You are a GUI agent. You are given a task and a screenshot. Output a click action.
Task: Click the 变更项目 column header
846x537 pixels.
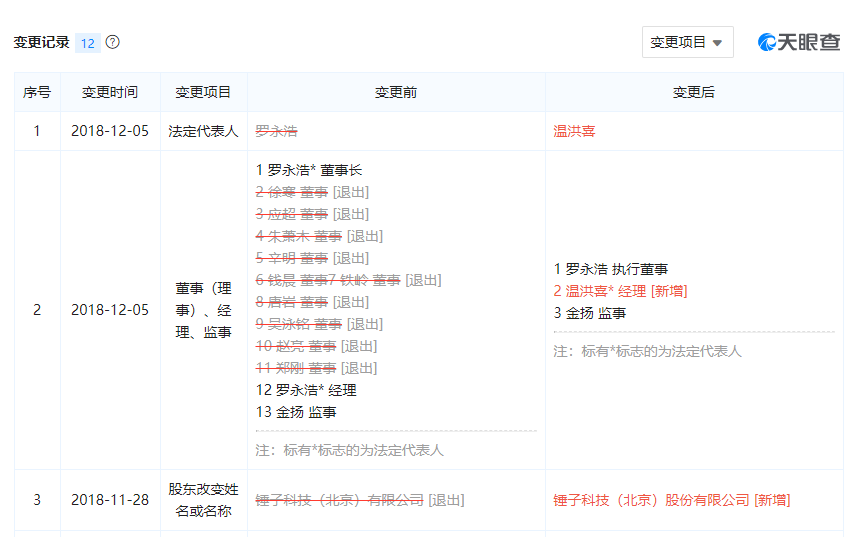(x=203, y=92)
